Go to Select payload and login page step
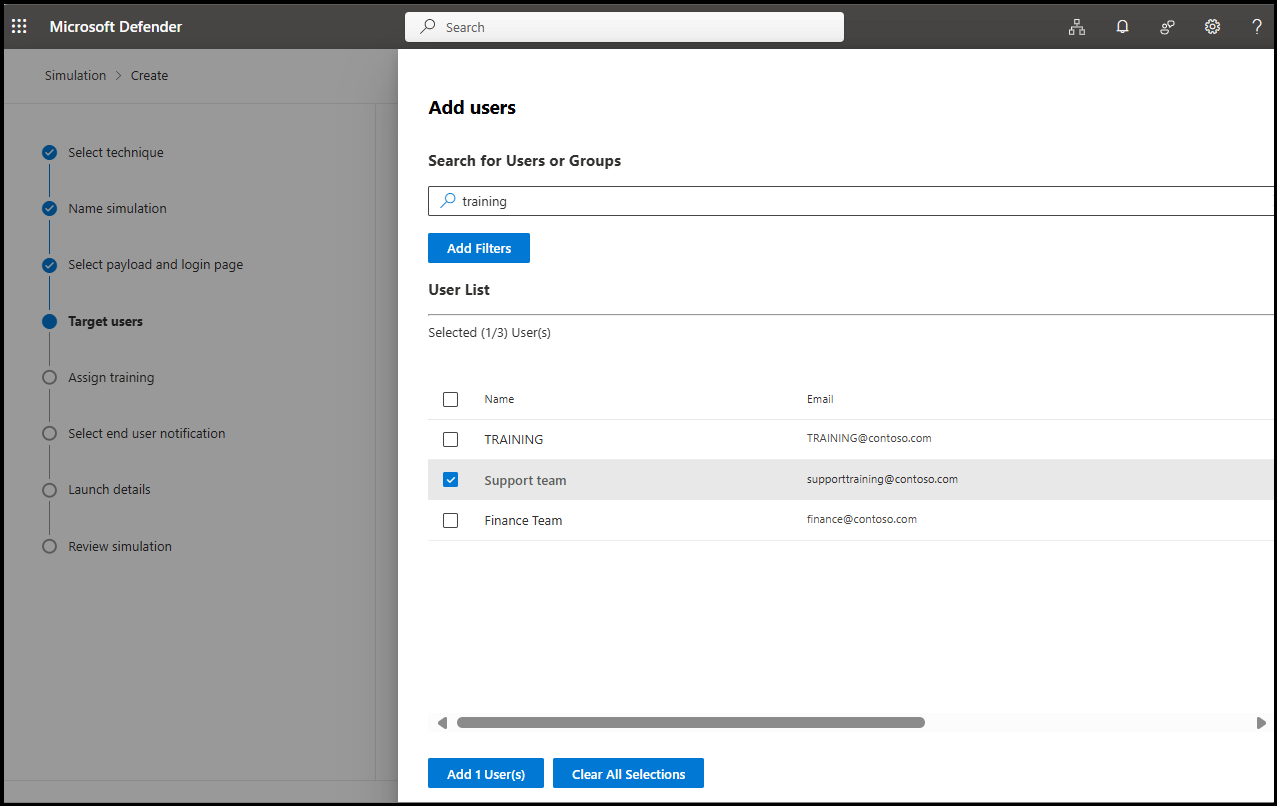 tap(155, 265)
